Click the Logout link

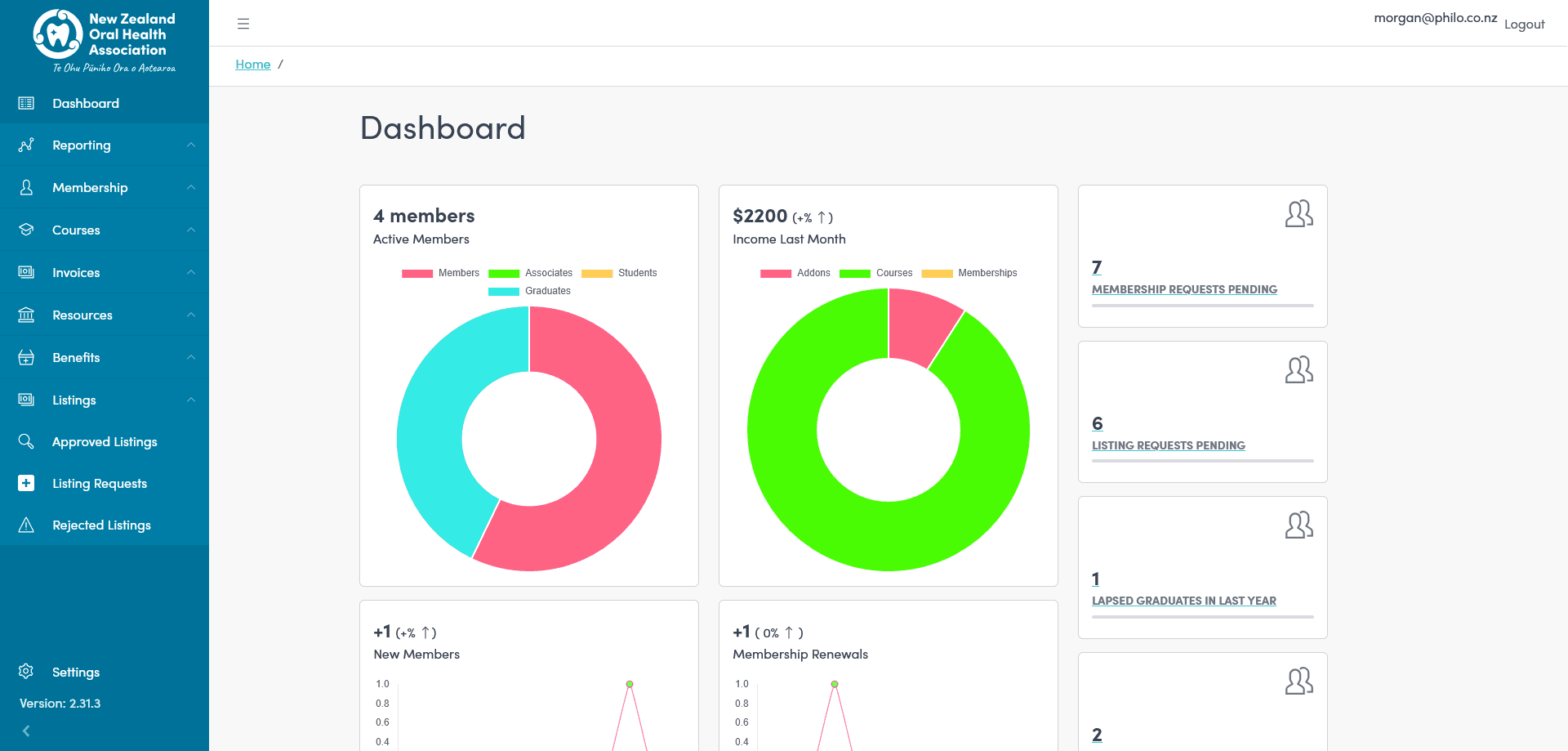1524,25
